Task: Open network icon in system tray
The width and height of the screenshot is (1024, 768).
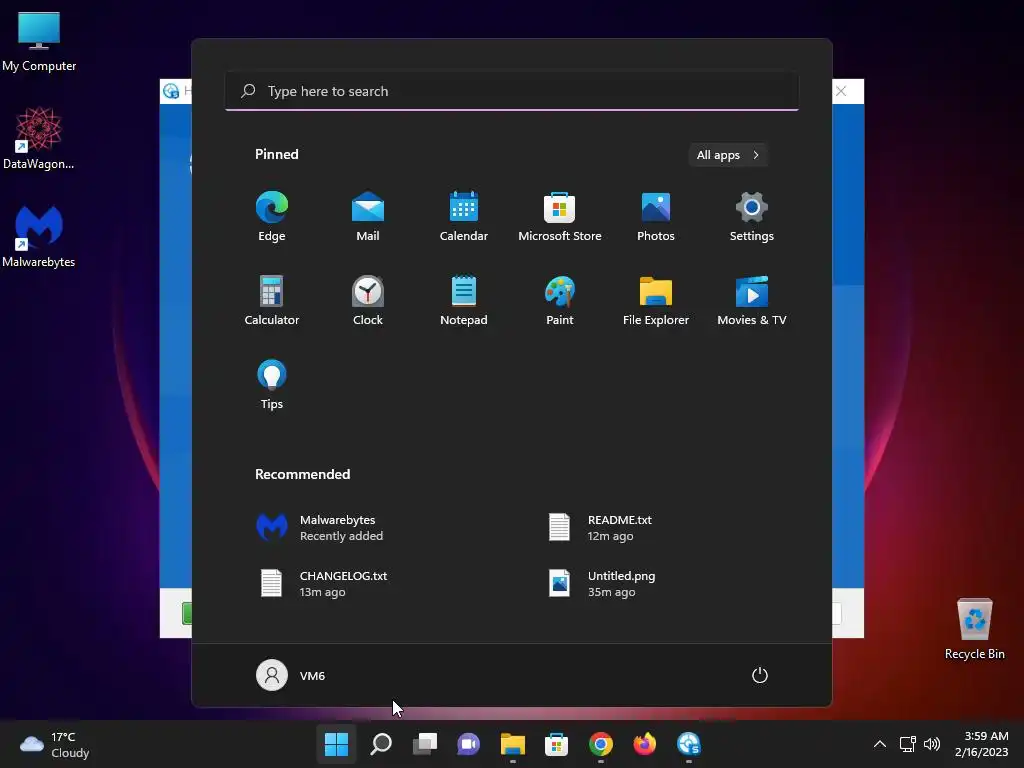Action: [x=907, y=744]
